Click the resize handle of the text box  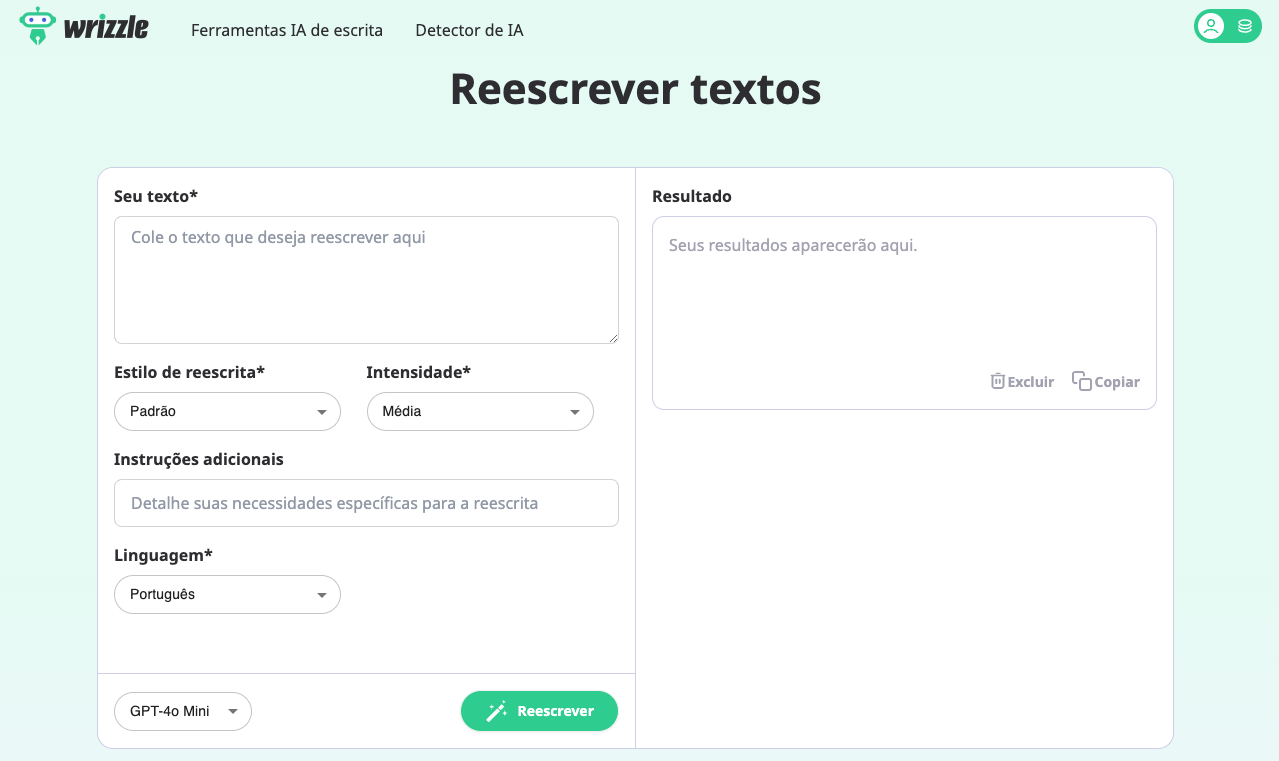tap(612, 337)
